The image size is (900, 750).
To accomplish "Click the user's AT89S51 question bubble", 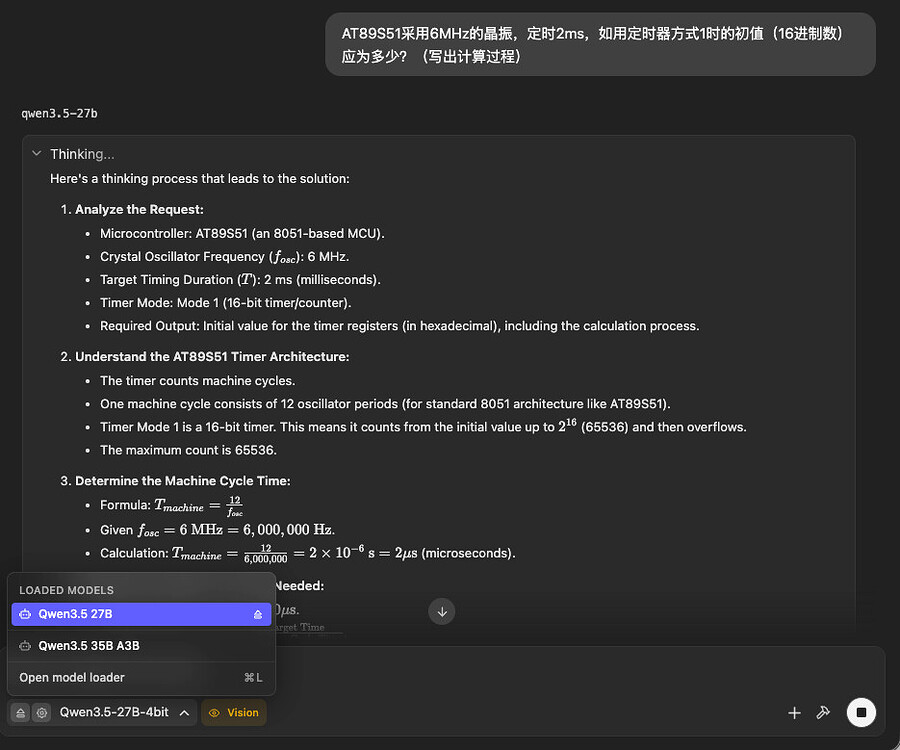I will pyautogui.click(x=600, y=44).
